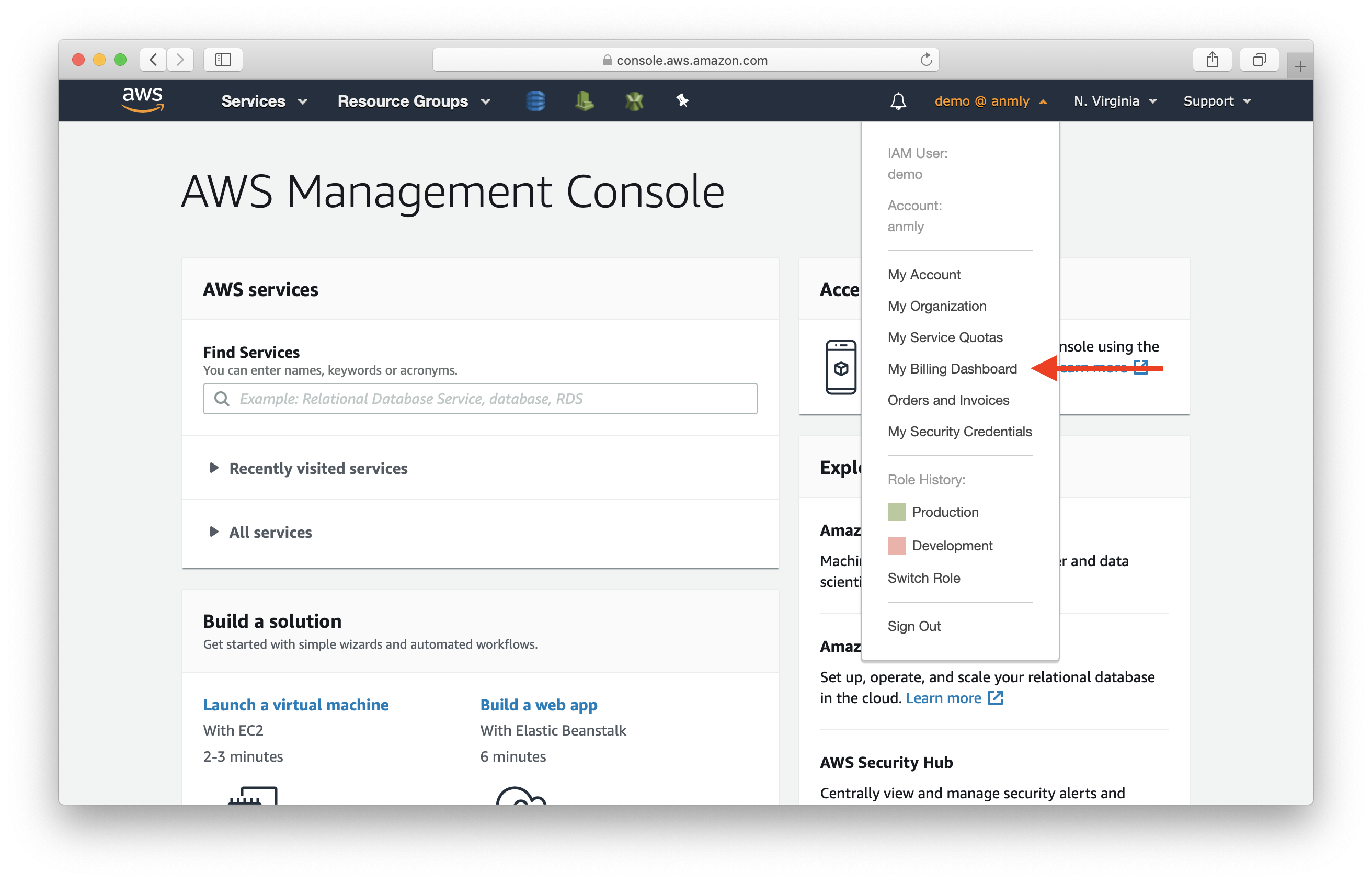The height and width of the screenshot is (882, 1372).
Task: Open My Security Credentials
Action: point(960,432)
